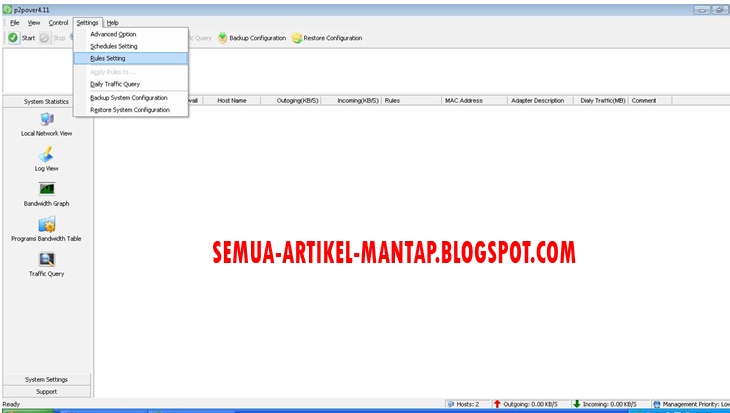Sort by Comment column header
The image size is (730, 413).
point(650,101)
